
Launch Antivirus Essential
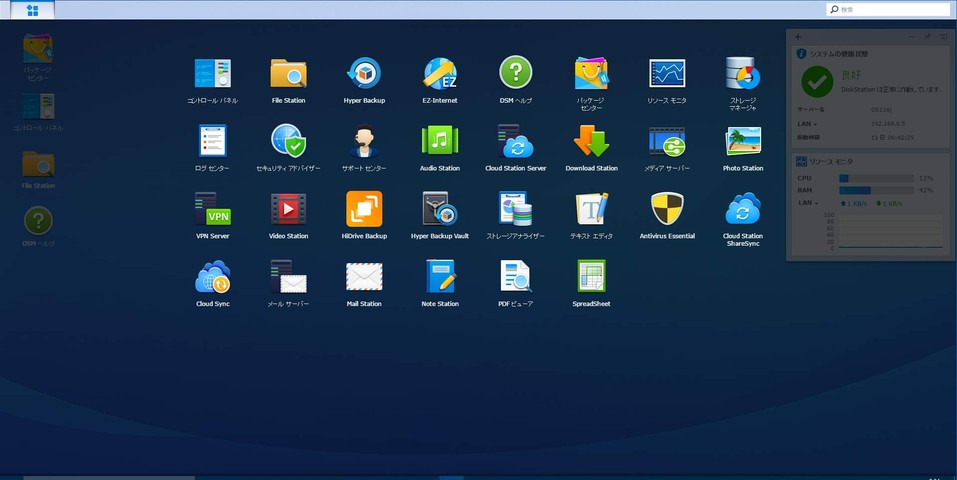click(x=667, y=209)
